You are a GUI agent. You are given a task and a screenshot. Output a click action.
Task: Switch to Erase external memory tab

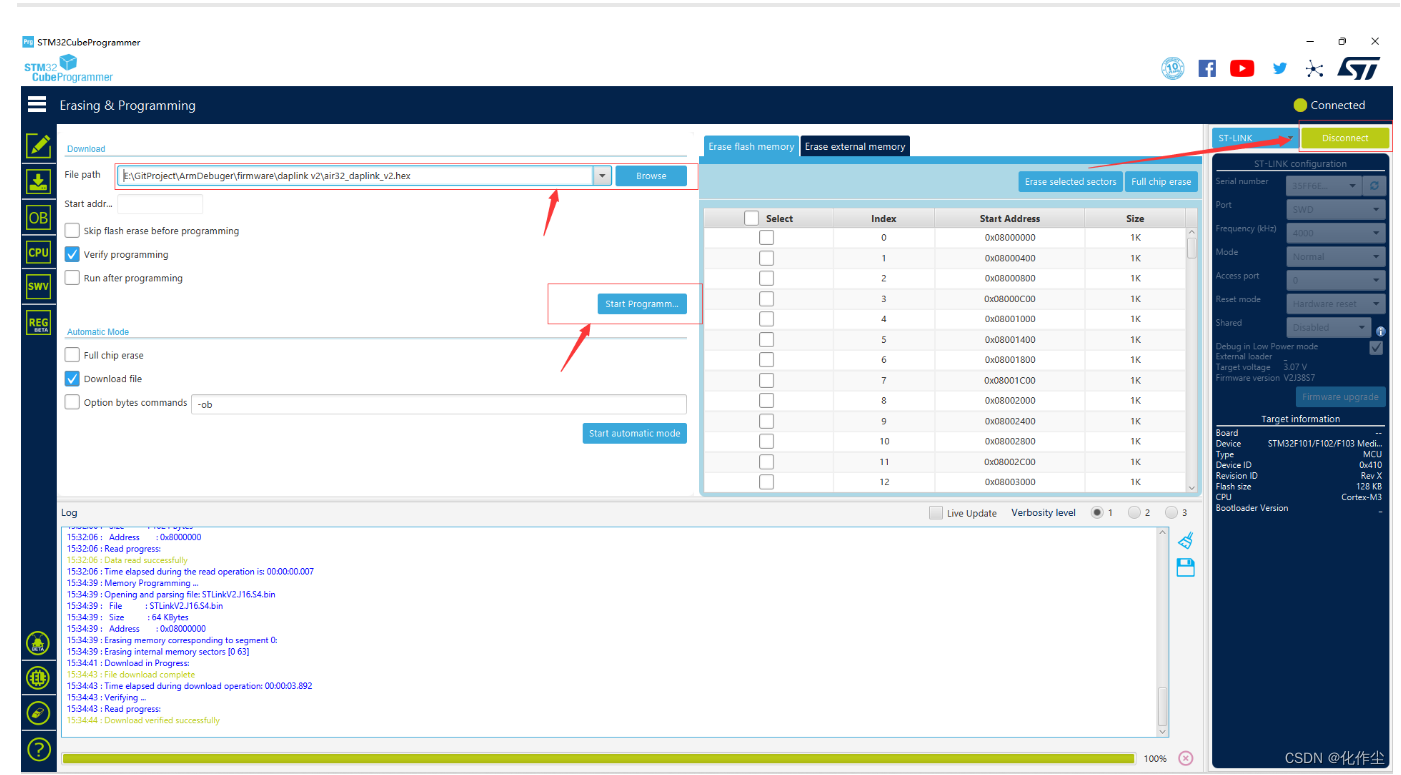point(855,147)
